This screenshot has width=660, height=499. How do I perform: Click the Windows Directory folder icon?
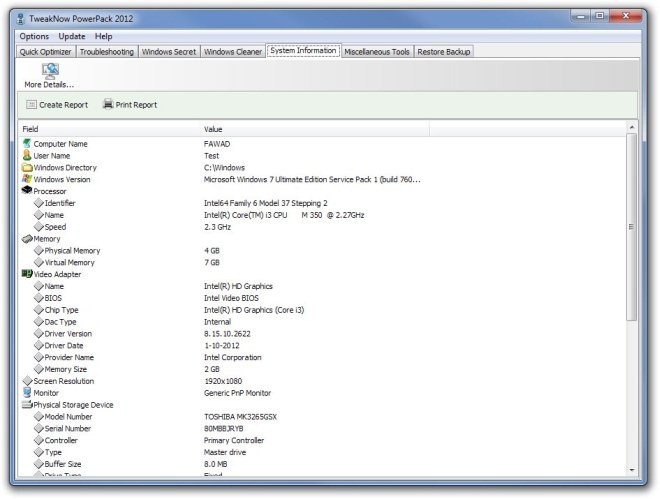point(27,167)
